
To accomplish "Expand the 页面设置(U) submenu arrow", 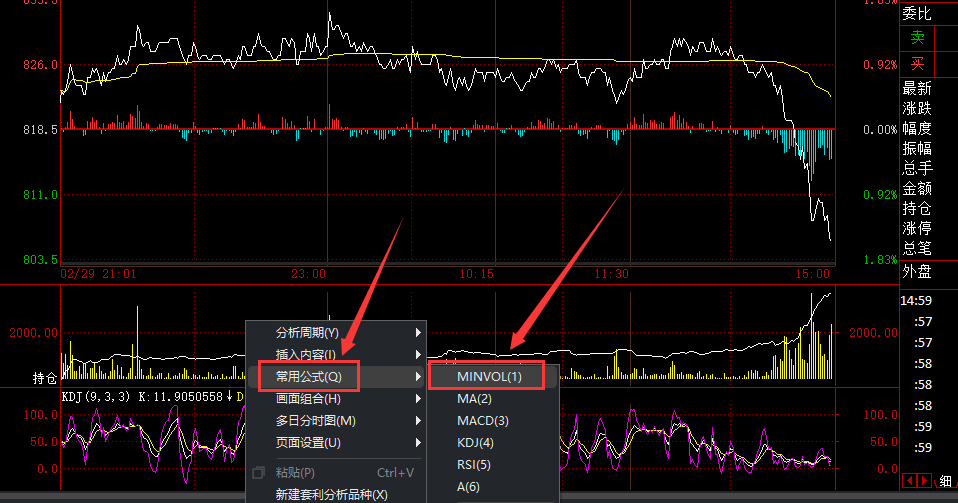I will click(418, 442).
